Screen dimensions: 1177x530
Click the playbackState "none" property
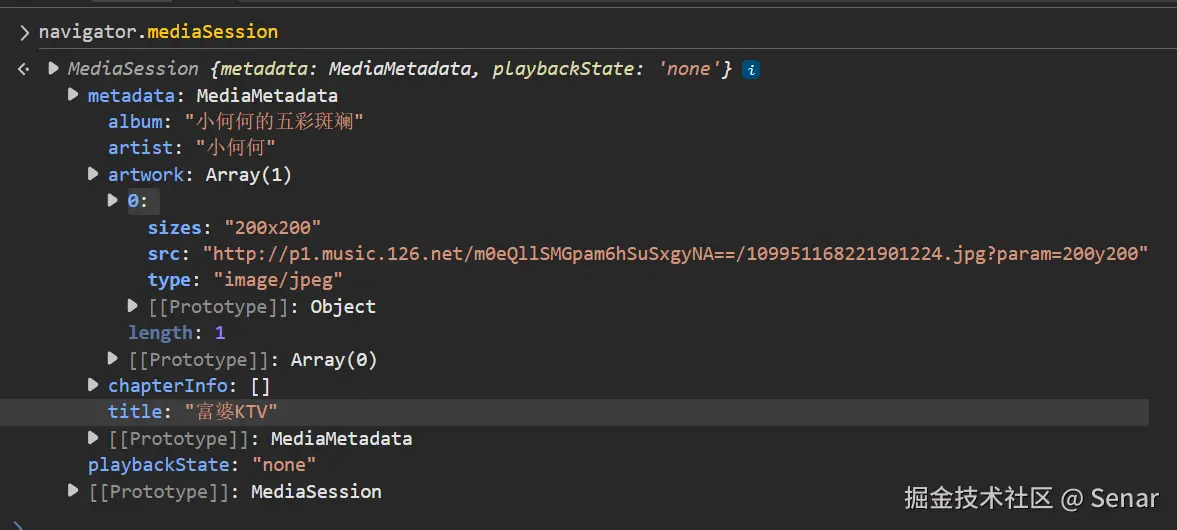tap(202, 464)
